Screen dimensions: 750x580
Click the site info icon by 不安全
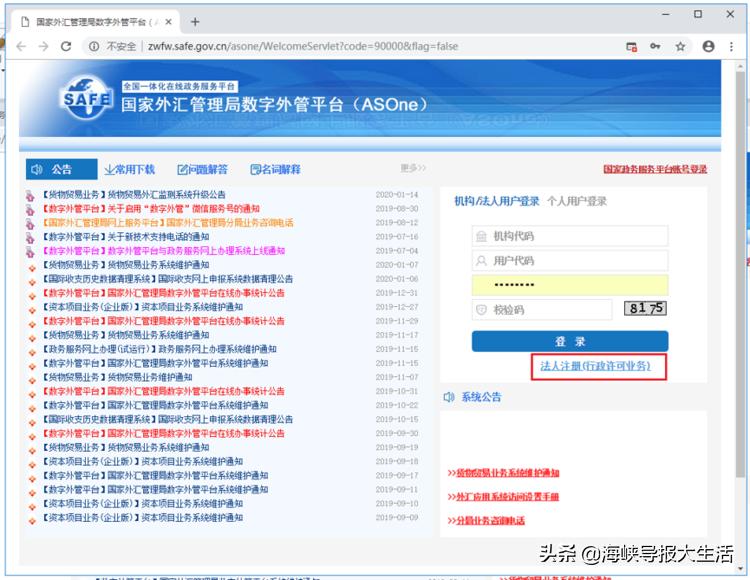point(94,46)
